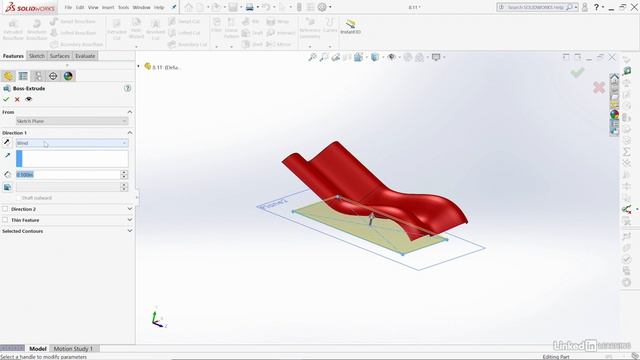This screenshot has height=360, width=640.
Task: Click the Home icon in the top toolbar
Action: click(x=188, y=7)
